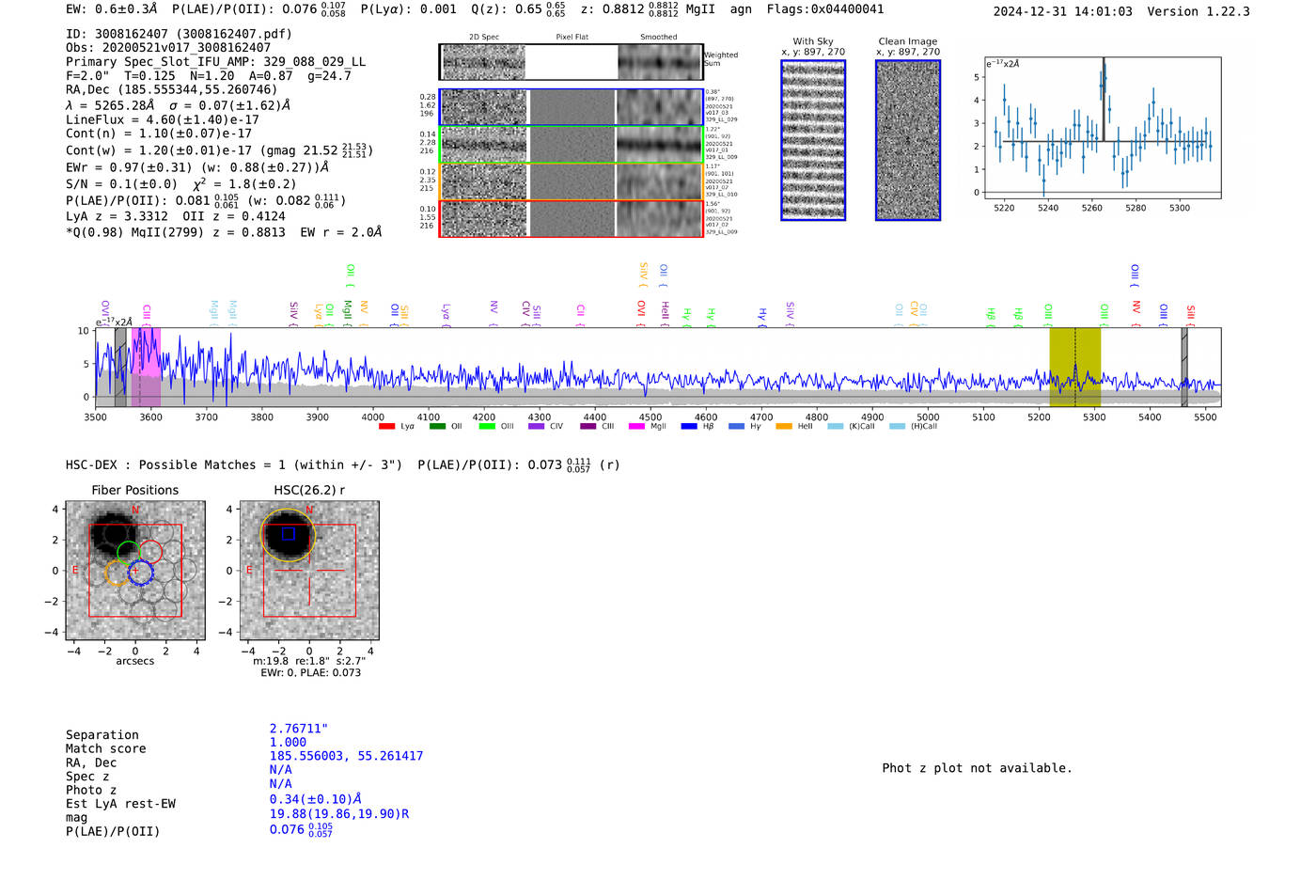Click the blue Hβ legend swatch
The image size is (1316, 896).
689,427
